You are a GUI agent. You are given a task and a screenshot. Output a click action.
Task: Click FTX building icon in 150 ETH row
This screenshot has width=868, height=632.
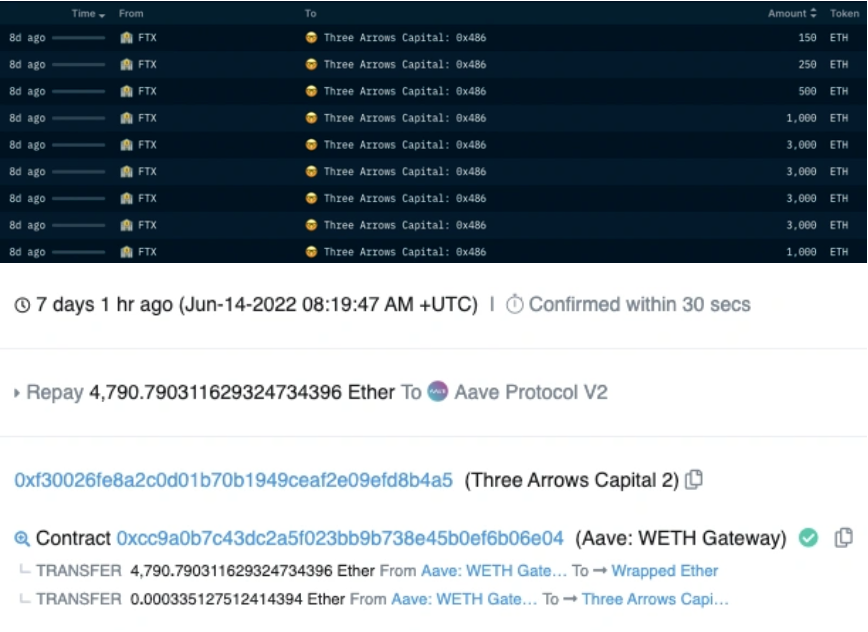click(x=126, y=38)
